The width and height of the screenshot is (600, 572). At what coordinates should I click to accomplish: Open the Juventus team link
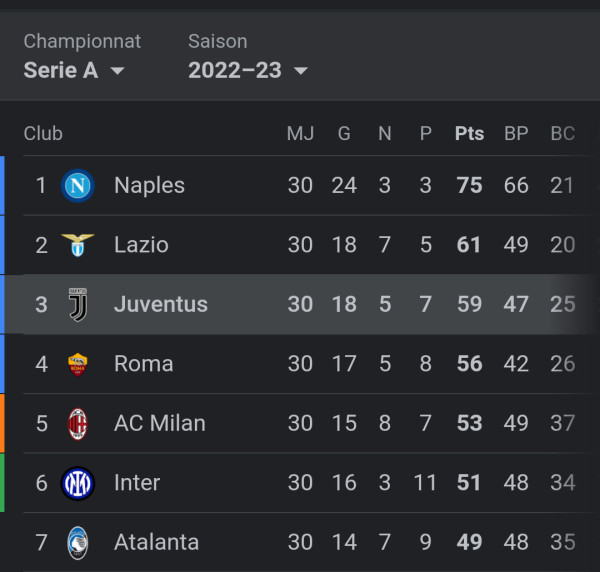pyautogui.click(x=160, y=304)
